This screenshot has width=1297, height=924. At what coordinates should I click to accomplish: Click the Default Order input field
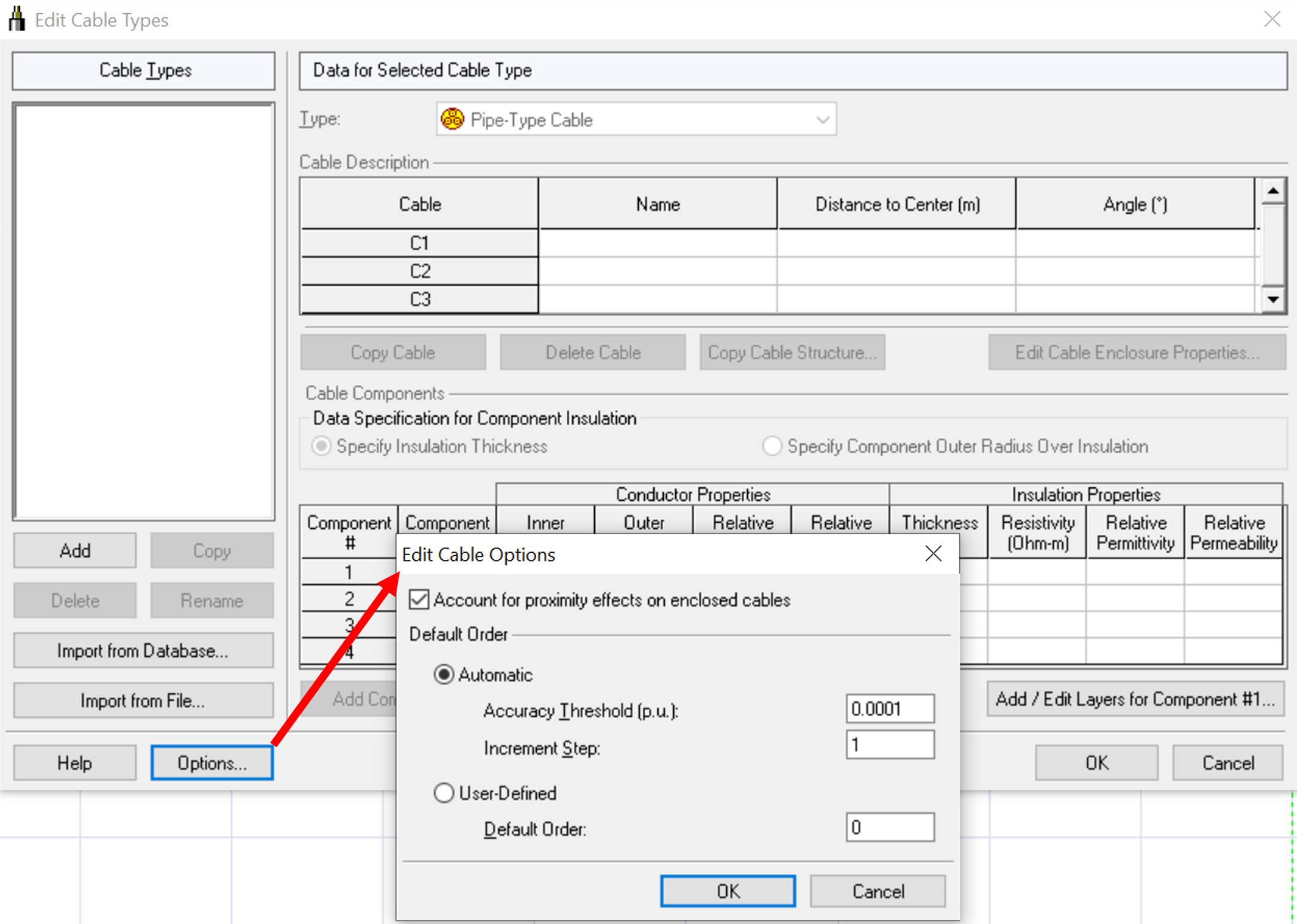pyautogui.click(x=890, y=828)
